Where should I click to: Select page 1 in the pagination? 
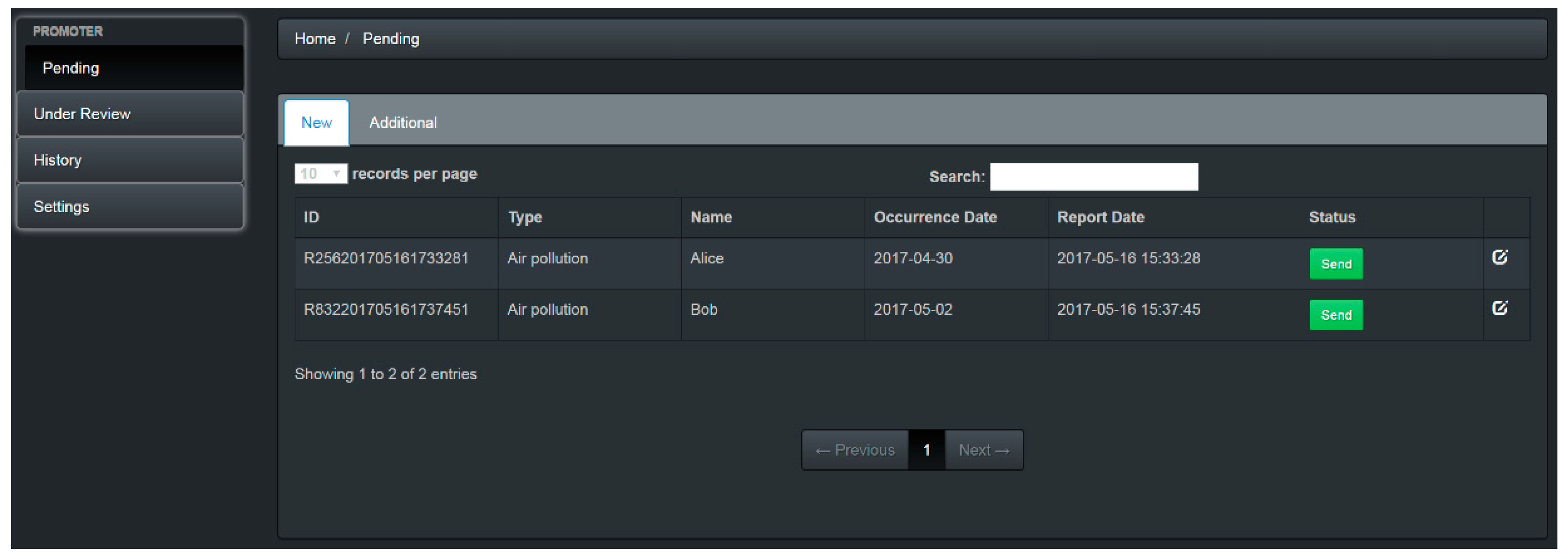[926, 450]
